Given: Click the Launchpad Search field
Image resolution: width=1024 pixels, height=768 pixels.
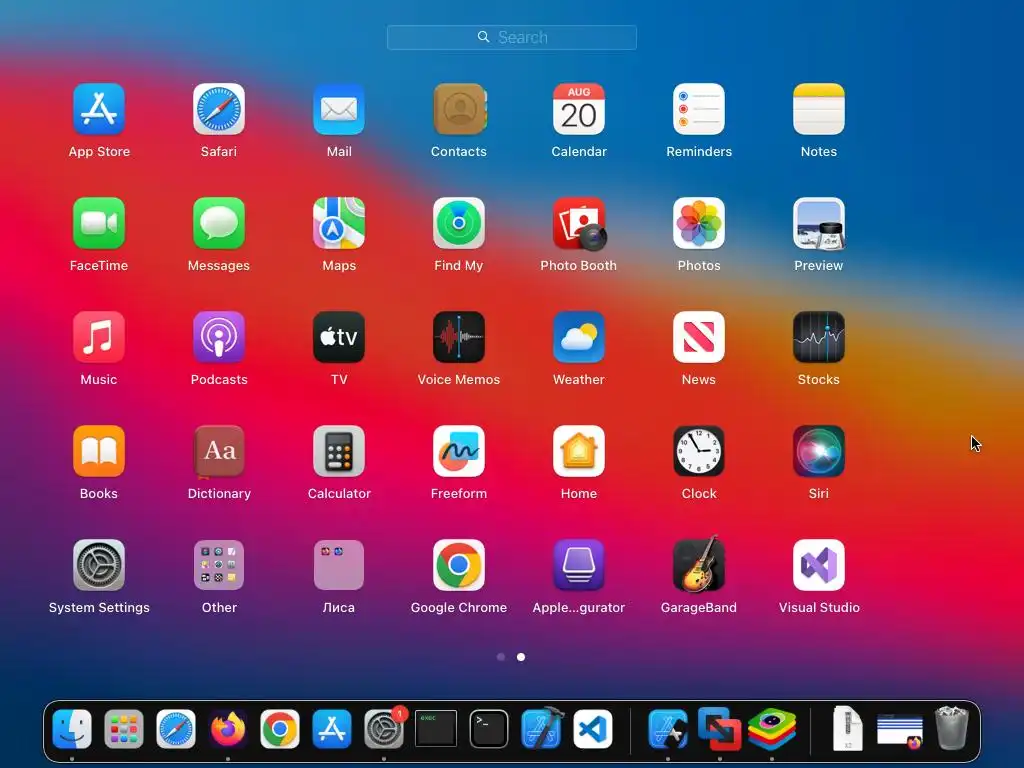Looking at the screenshot, I should point(512,37).
